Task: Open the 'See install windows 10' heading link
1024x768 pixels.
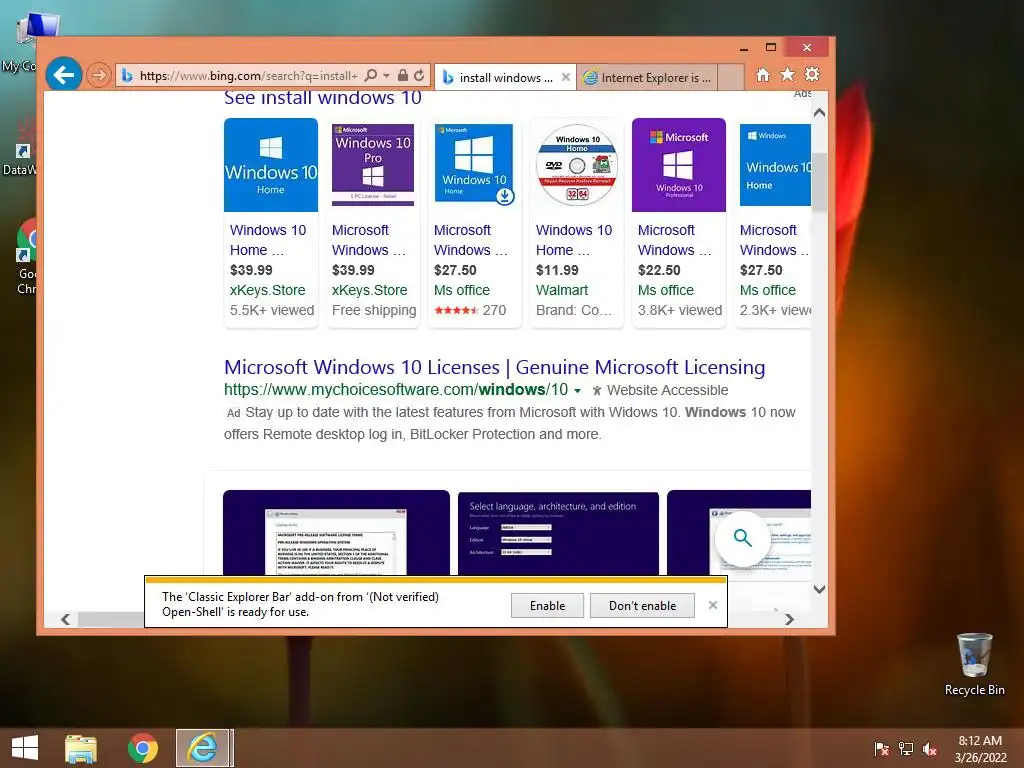Action: (x=323, y=98)
